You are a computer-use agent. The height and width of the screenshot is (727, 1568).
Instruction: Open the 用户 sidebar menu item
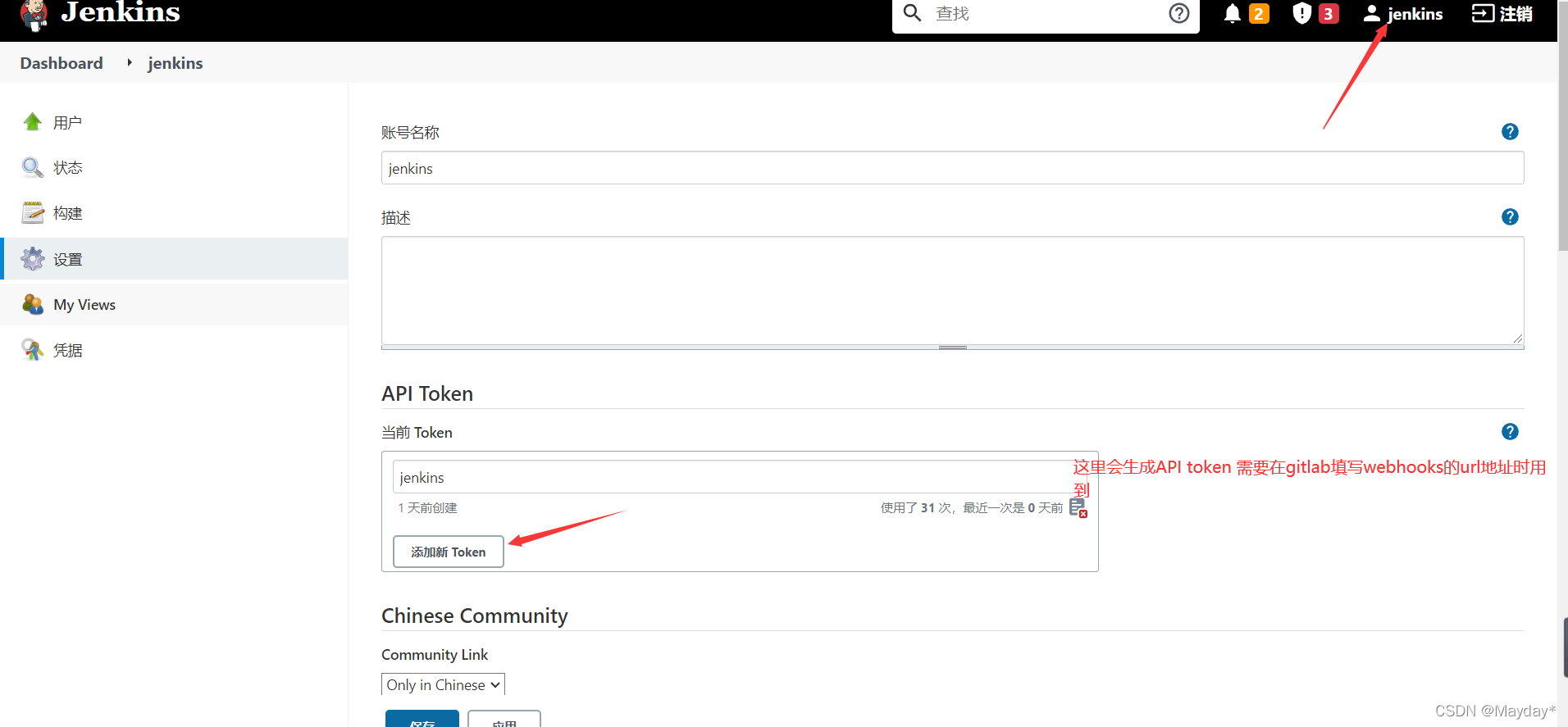174,122
